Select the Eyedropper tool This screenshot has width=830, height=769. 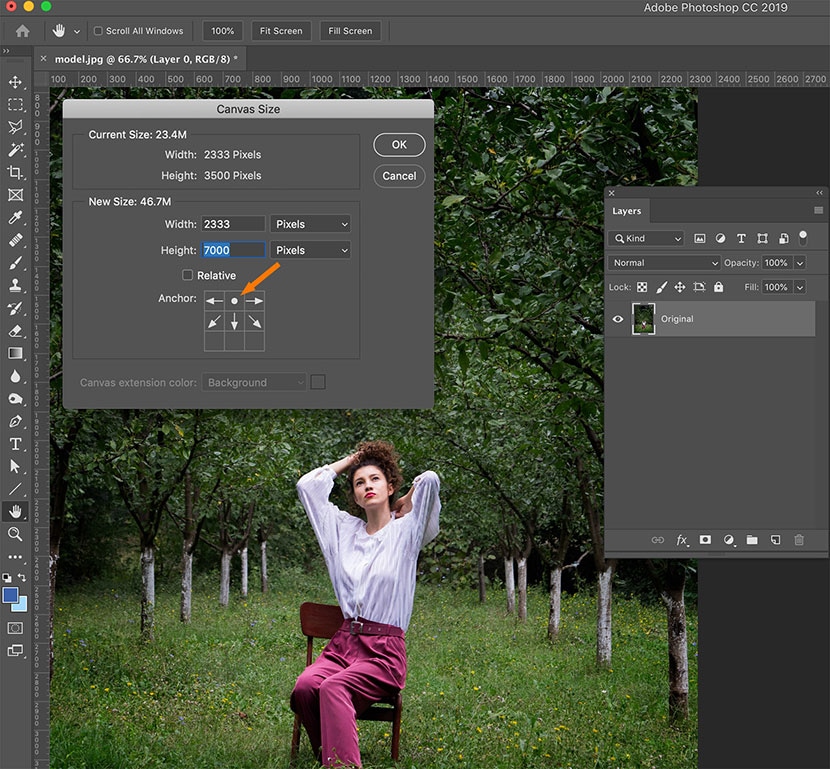click(x=15, y=218)
